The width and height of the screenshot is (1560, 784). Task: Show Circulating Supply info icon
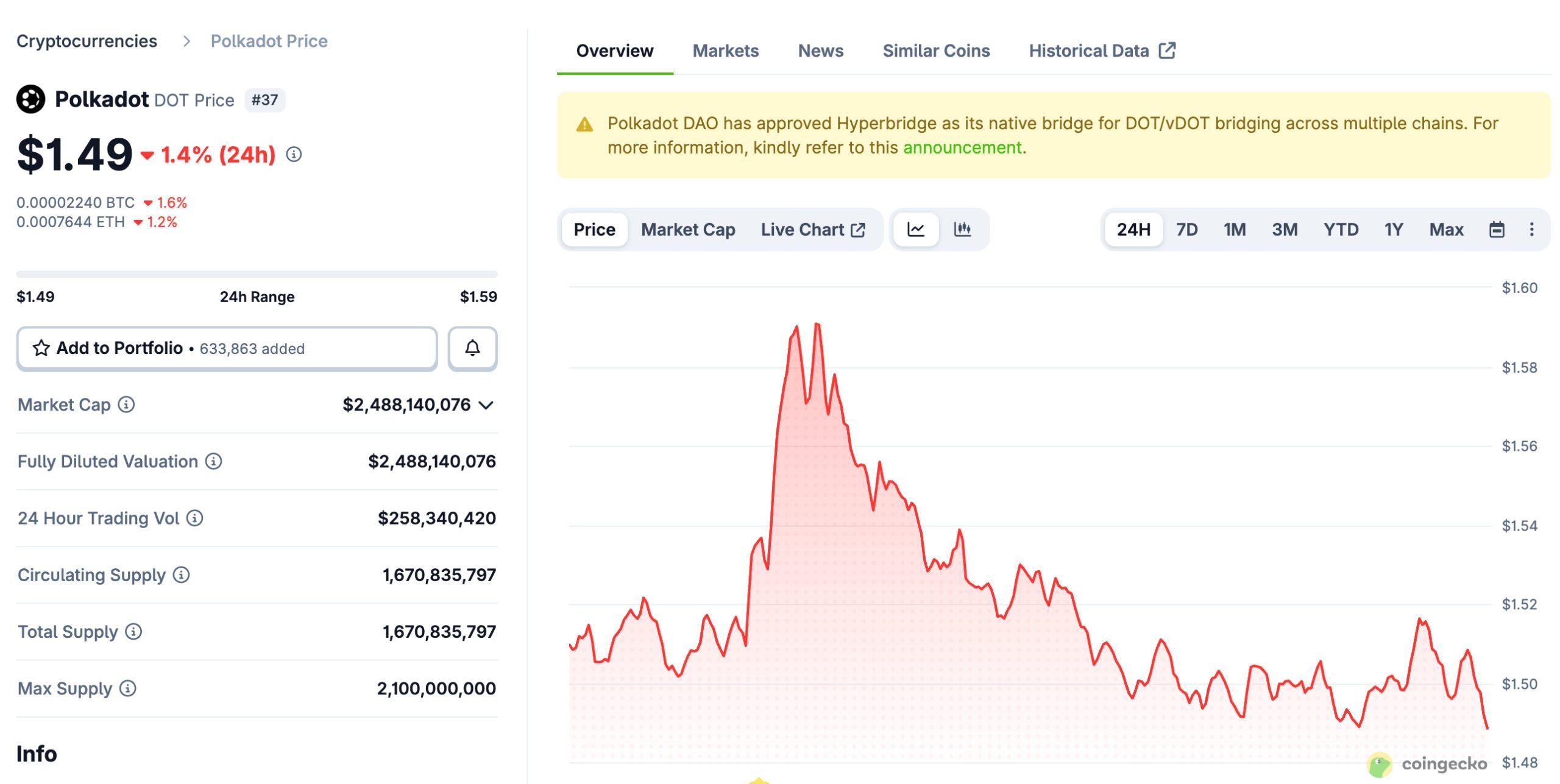pos(181,574)
